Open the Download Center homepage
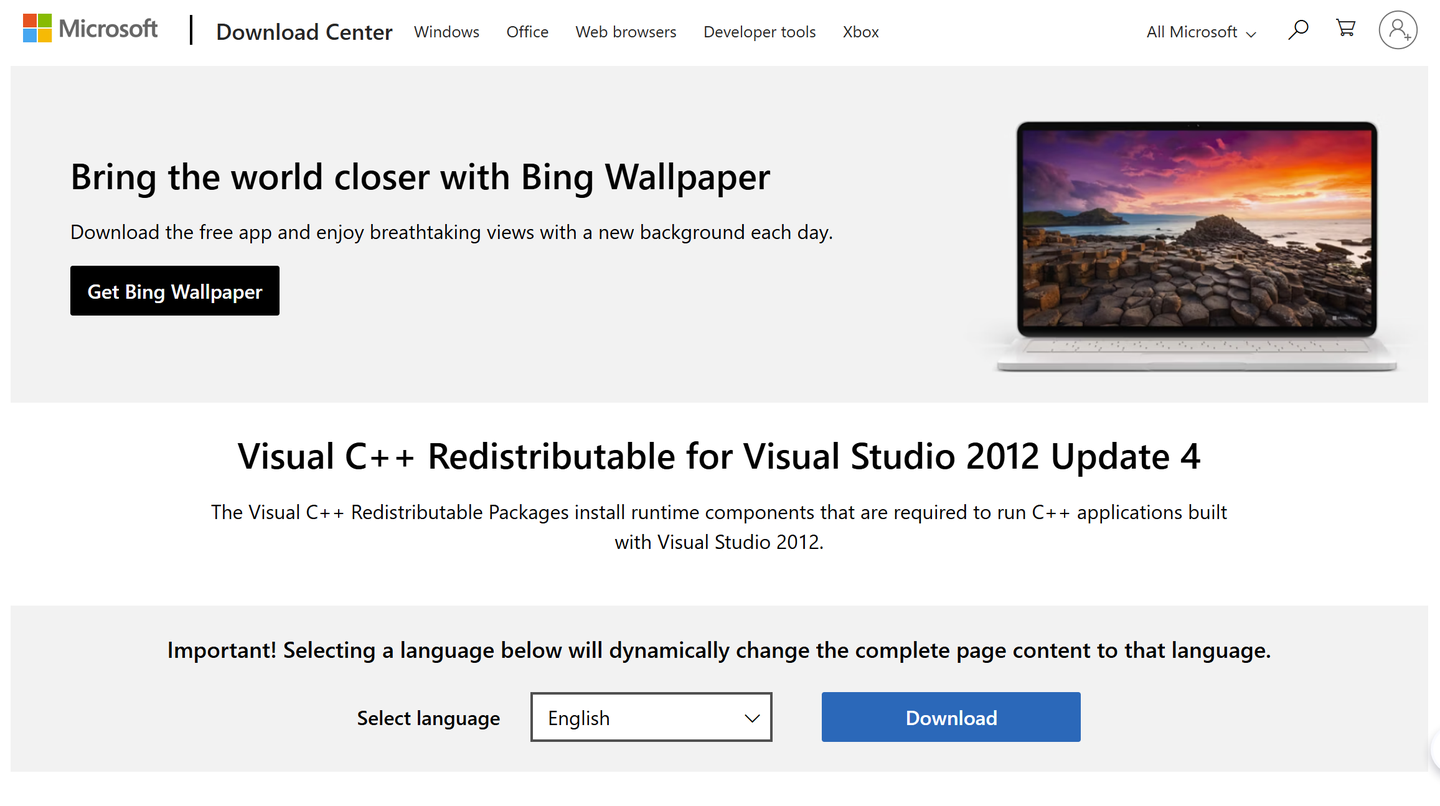This screenshot has height=806, width=1440. tap(304, 31)
